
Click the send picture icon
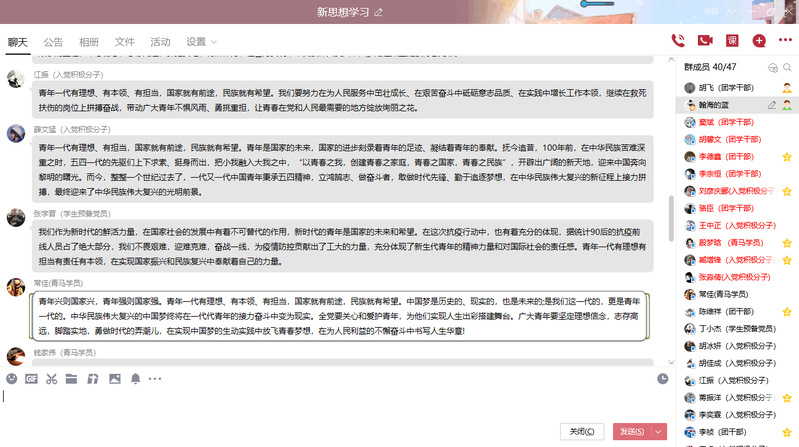click(113, 379)
